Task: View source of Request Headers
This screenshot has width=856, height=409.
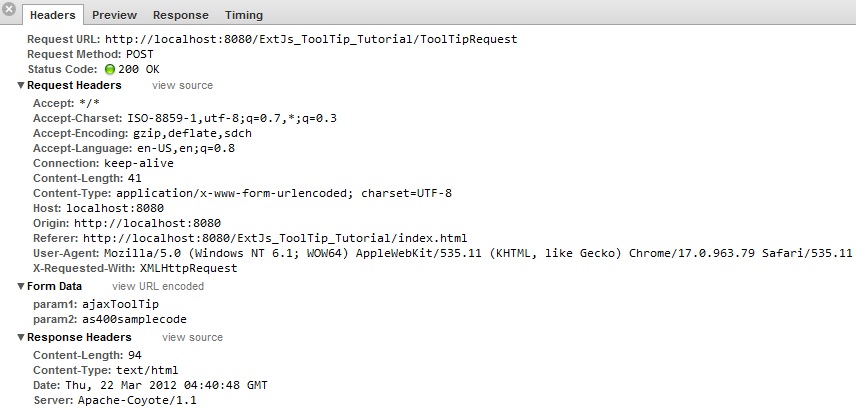Action: 182,85
